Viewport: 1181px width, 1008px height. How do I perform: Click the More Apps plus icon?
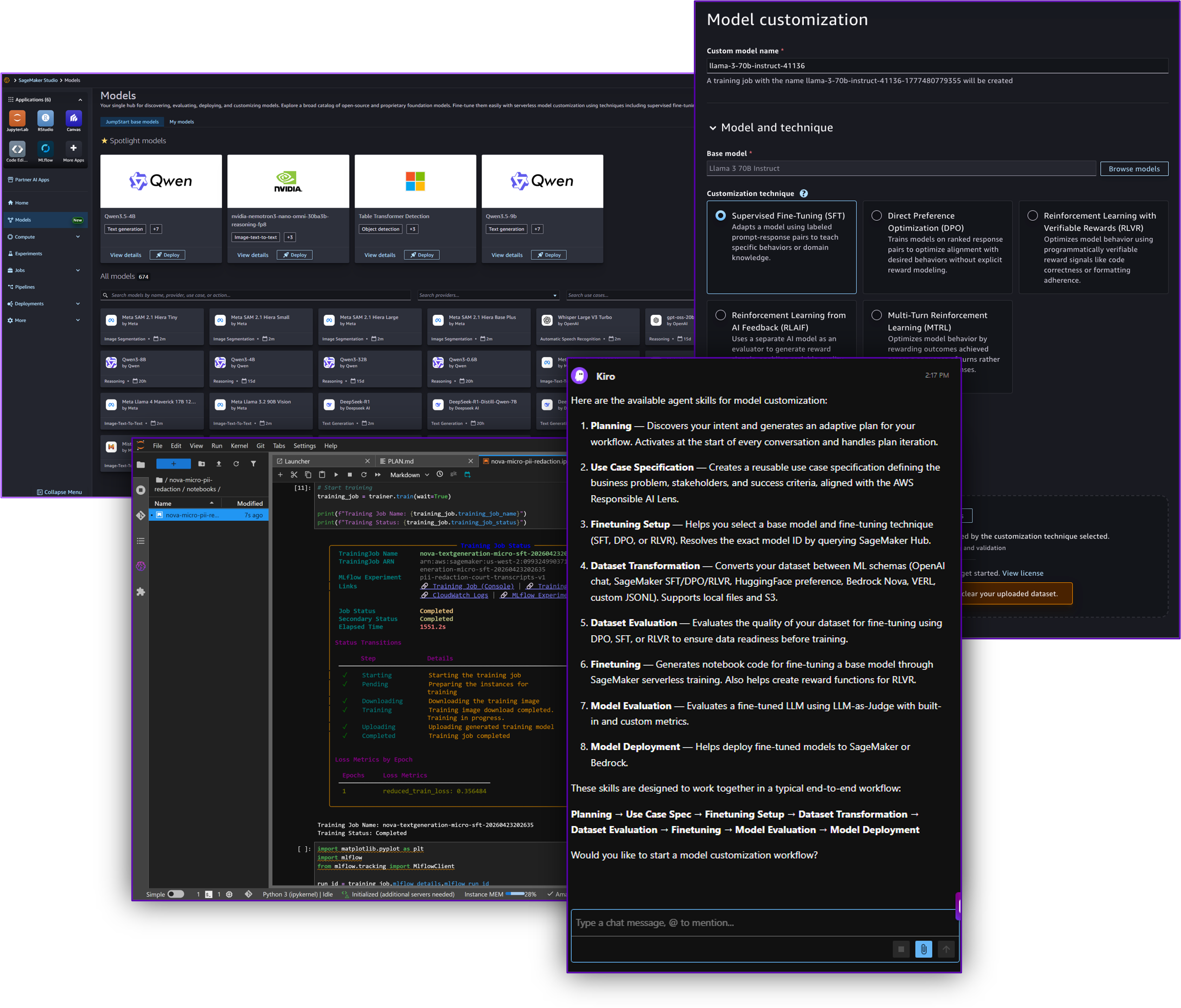coord(74,148)
